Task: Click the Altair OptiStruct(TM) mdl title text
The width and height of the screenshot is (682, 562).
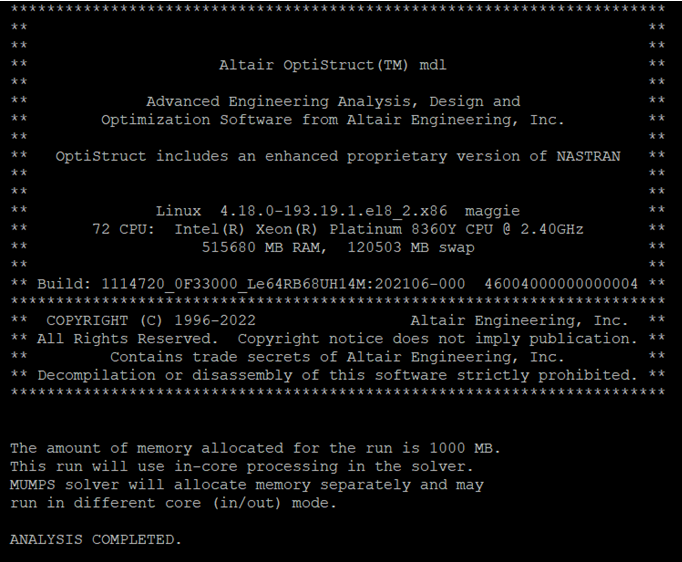Action: (x=333, y=65)
